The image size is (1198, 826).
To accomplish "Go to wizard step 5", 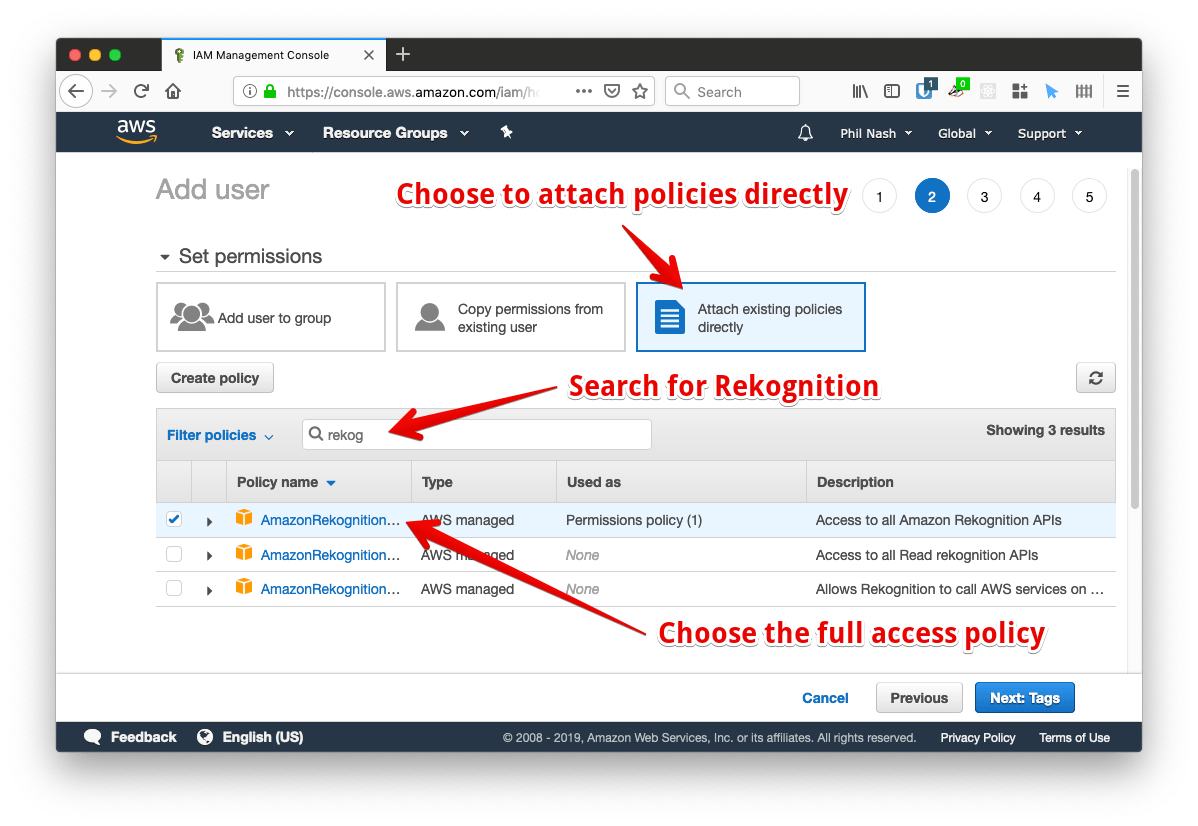I will [1089, 196].
